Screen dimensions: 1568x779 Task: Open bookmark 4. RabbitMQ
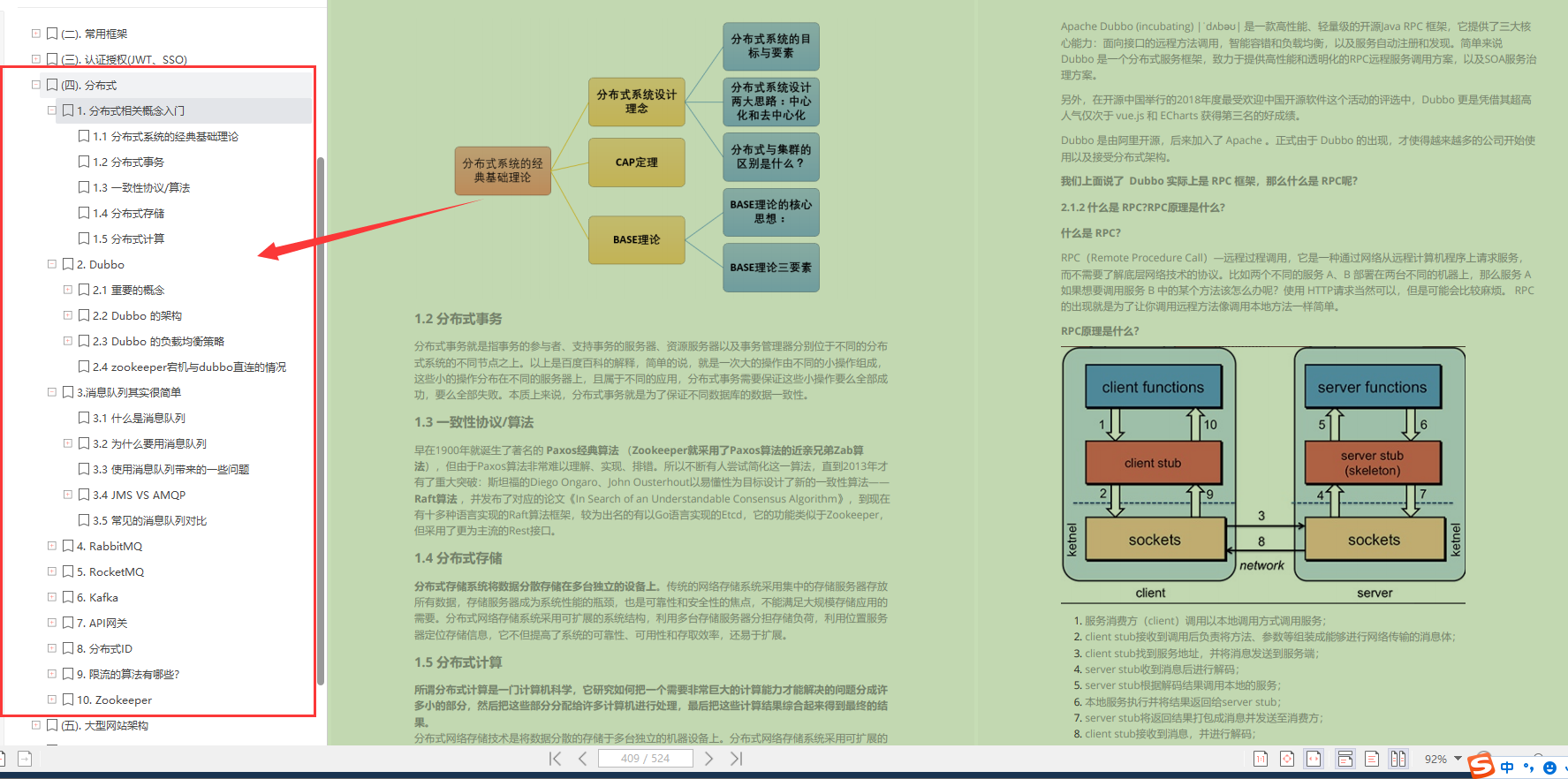[110, 546]
